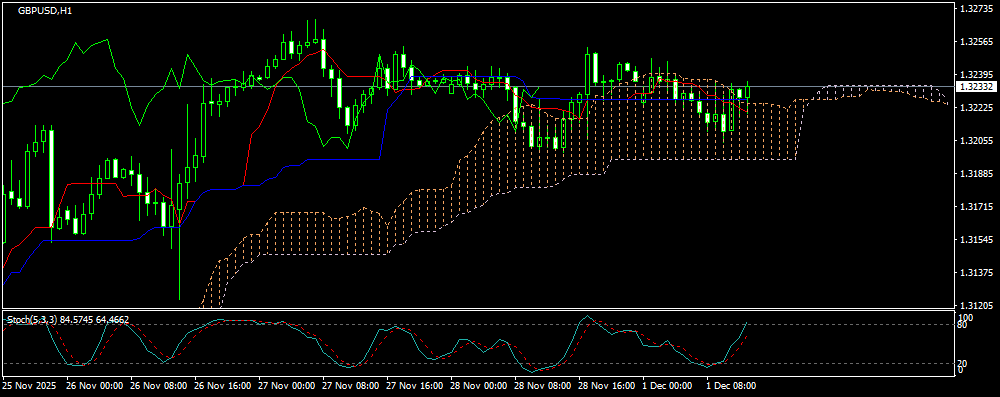This screenshot has height=397, width=1000.
Task: Click the 1 Dec 08:00 time label
Action: [732, 386]
